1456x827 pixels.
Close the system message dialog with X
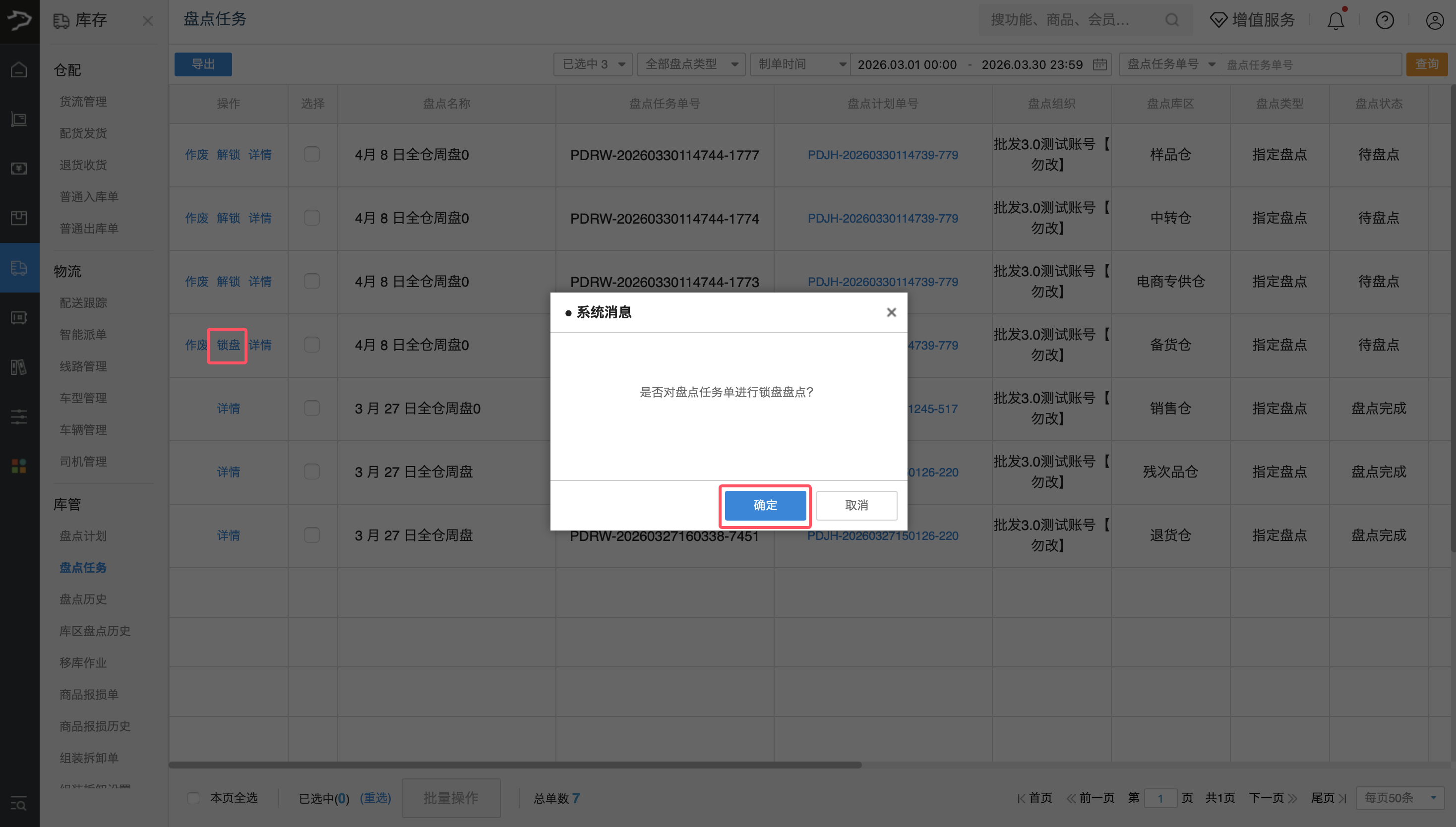(x=891, y=312)
